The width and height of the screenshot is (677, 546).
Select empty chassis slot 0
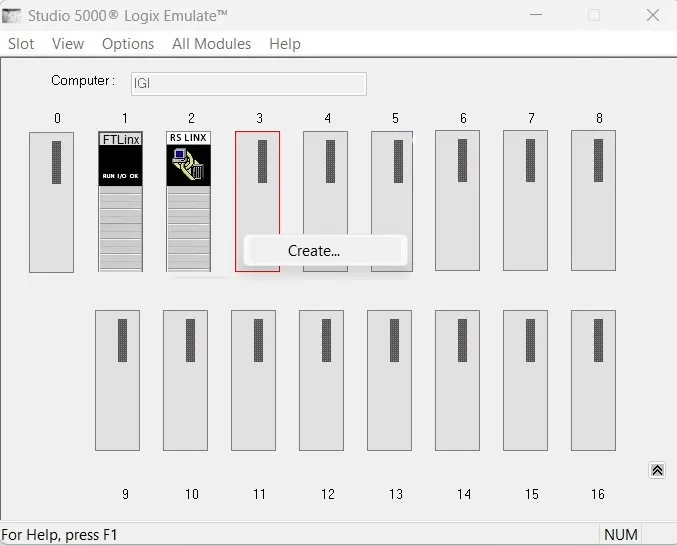51,202
